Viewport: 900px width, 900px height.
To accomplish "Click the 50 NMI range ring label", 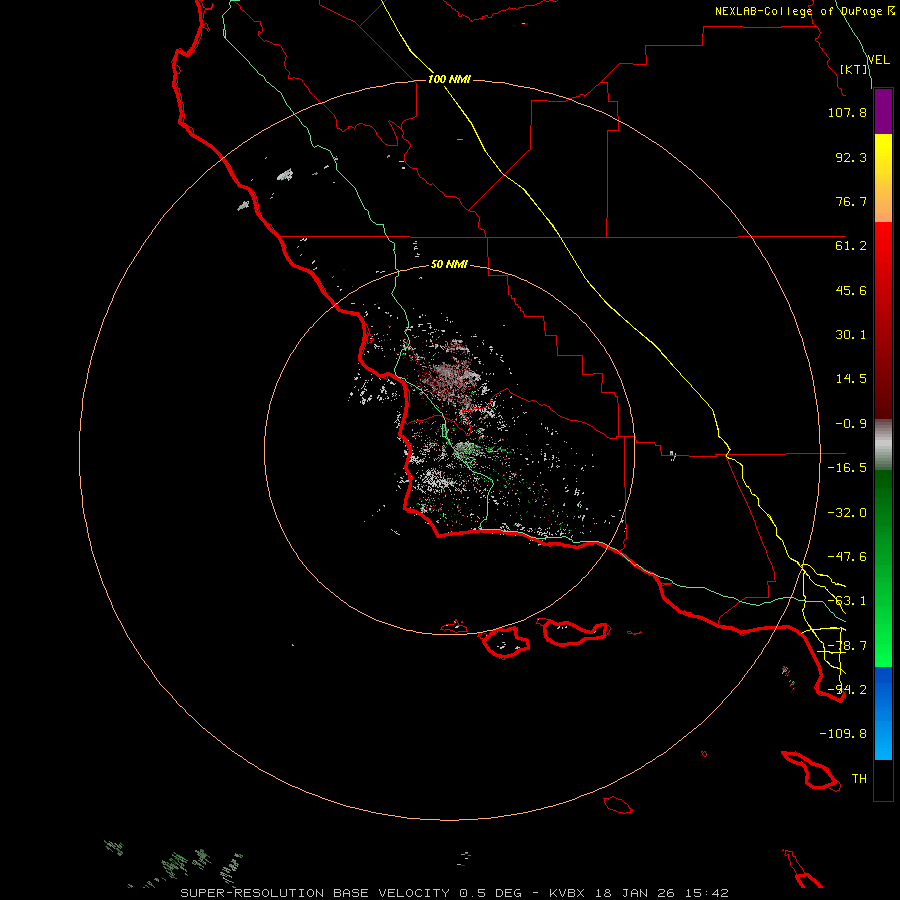I will point(449,265).
